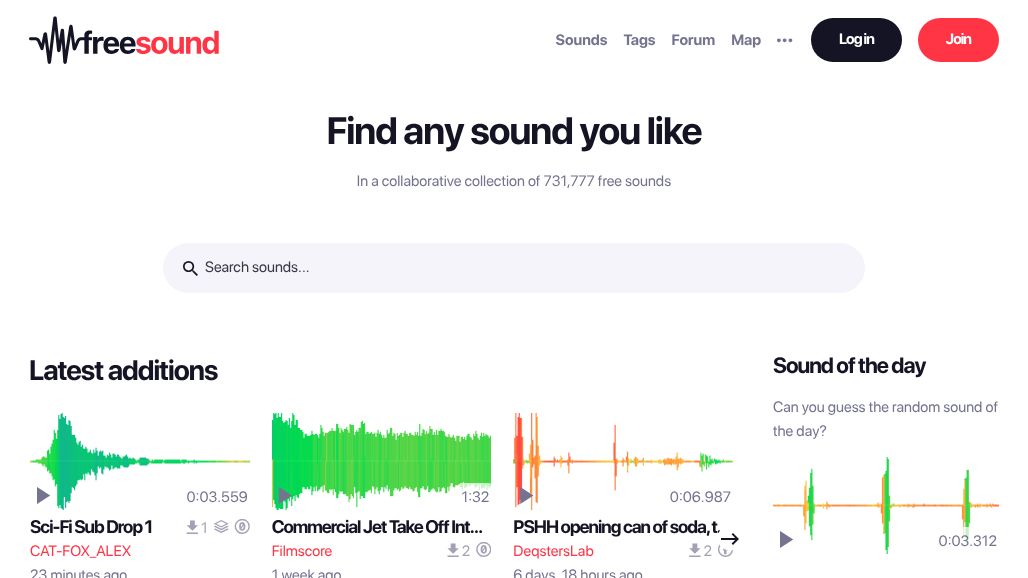1028x578 pixels.
Task: Click the Latest additions heading
Action: tap(123, 371)
